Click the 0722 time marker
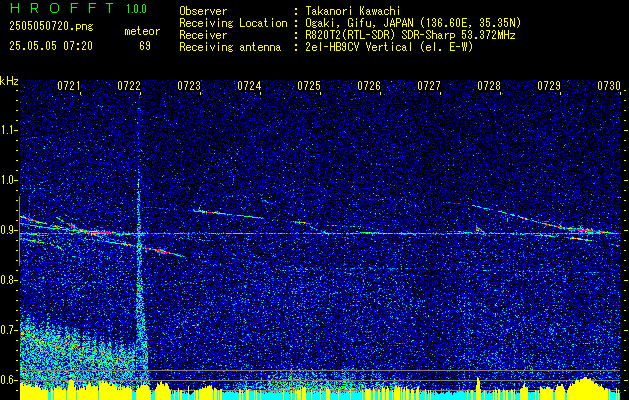 click(x=129, y=86)
